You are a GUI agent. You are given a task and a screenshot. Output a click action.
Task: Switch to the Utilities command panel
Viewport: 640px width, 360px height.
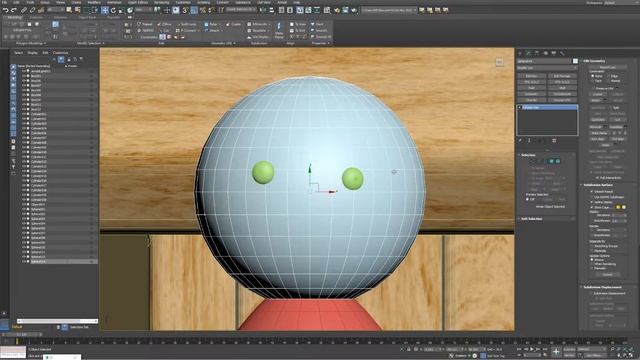click(562, 53)
